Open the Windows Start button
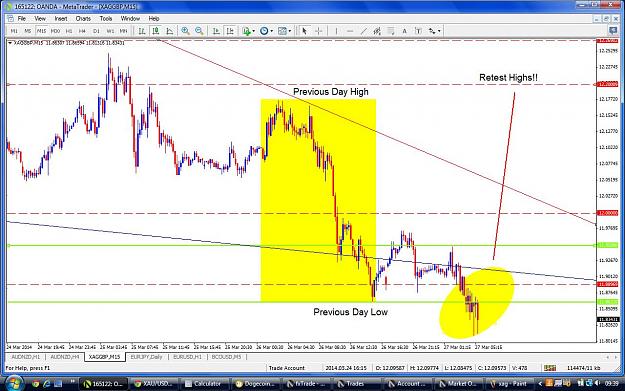 tap(14, 384)
